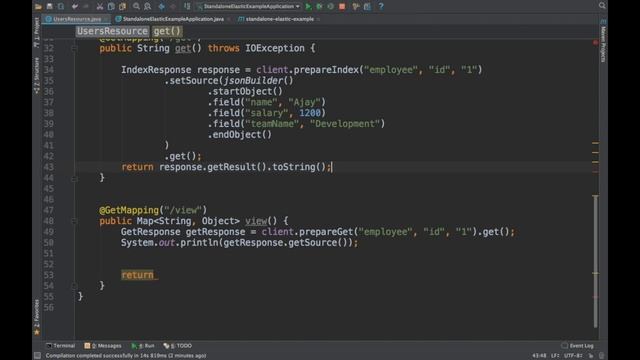Image resolution: width=640 pixels, height=360 pixels.
Task: Open the Run tool window
Action: pyautogui.click(x=143, y=346)
